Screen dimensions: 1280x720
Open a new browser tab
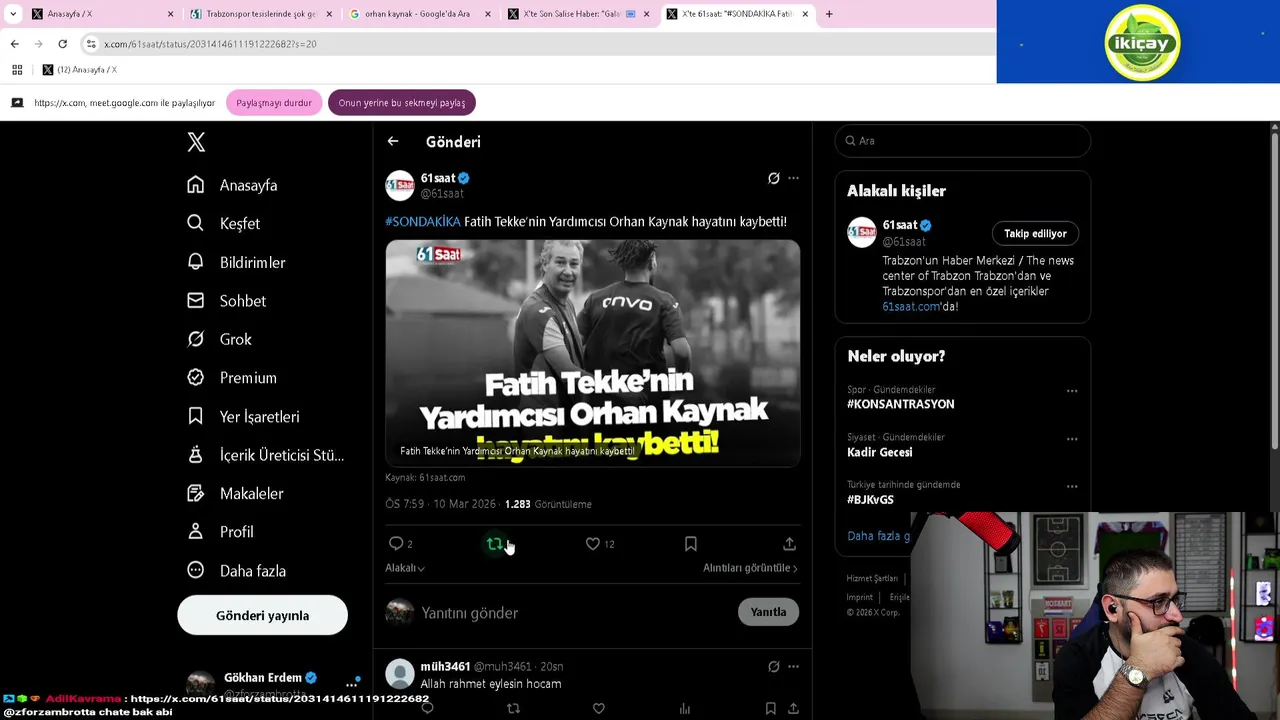(x=829, y=14)
